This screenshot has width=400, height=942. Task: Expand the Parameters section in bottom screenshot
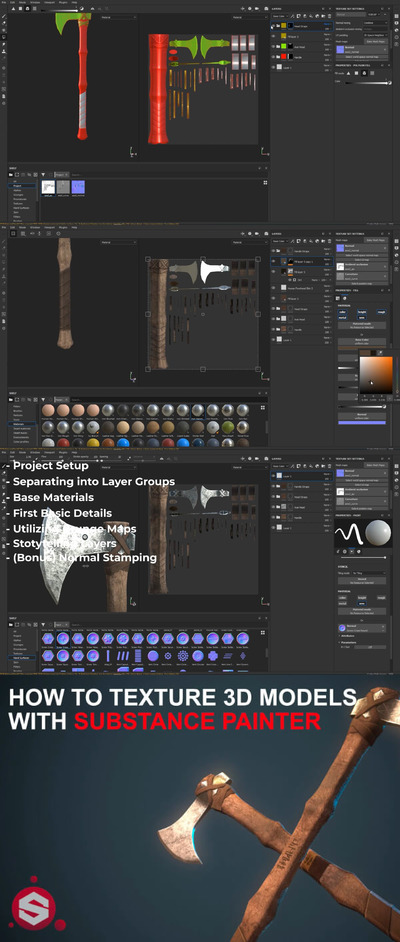(x=349, y=642)
